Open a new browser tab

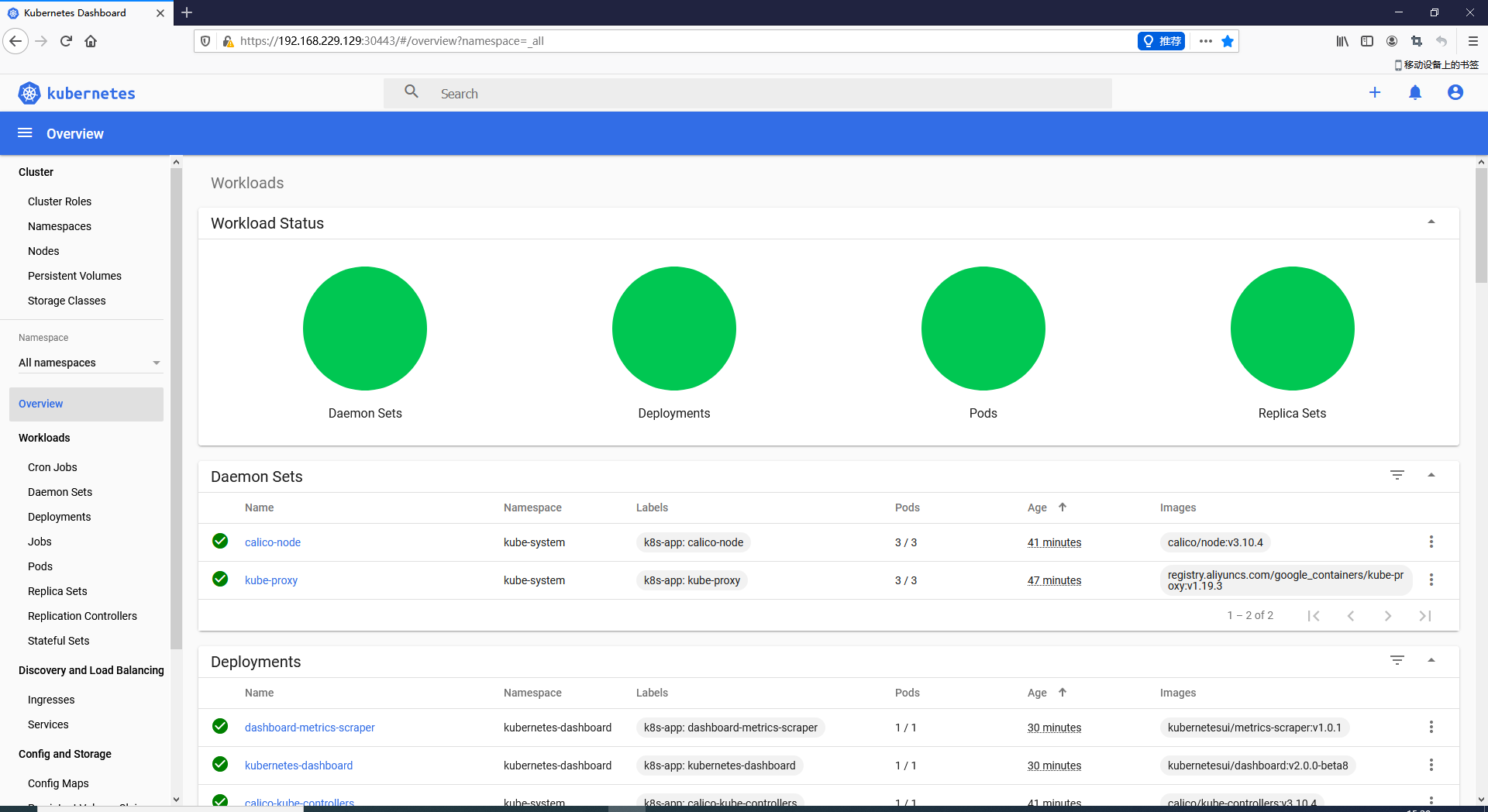tap(187, 12)
